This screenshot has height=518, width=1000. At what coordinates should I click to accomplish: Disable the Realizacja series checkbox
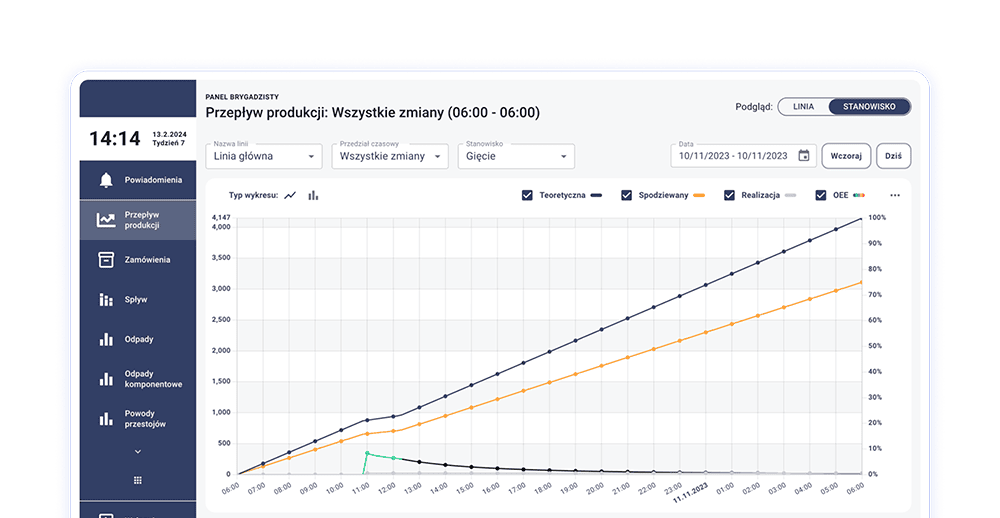click(729, 196)
